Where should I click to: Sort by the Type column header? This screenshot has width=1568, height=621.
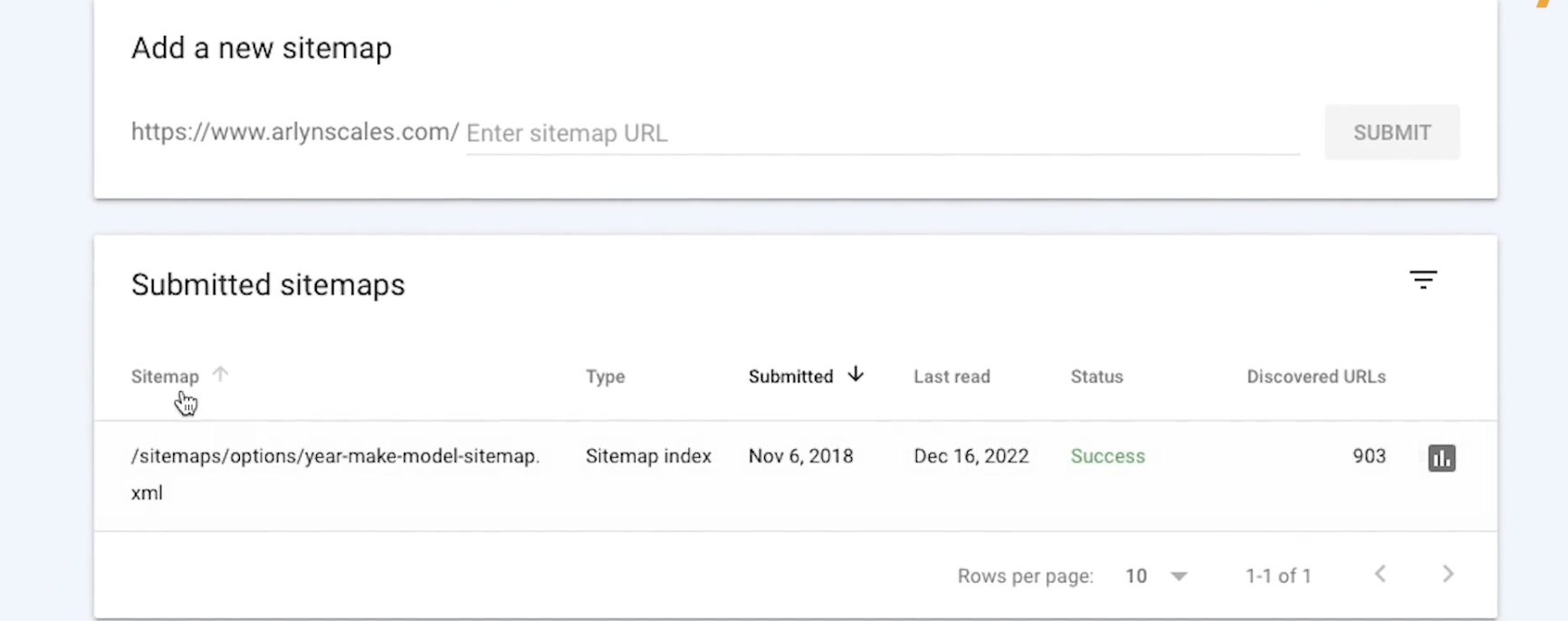pyautogui.click(x=605, y=377)
